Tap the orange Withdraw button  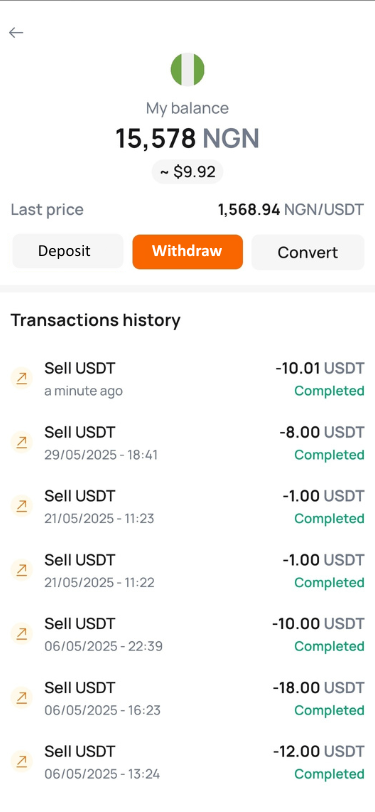point(188,252)
